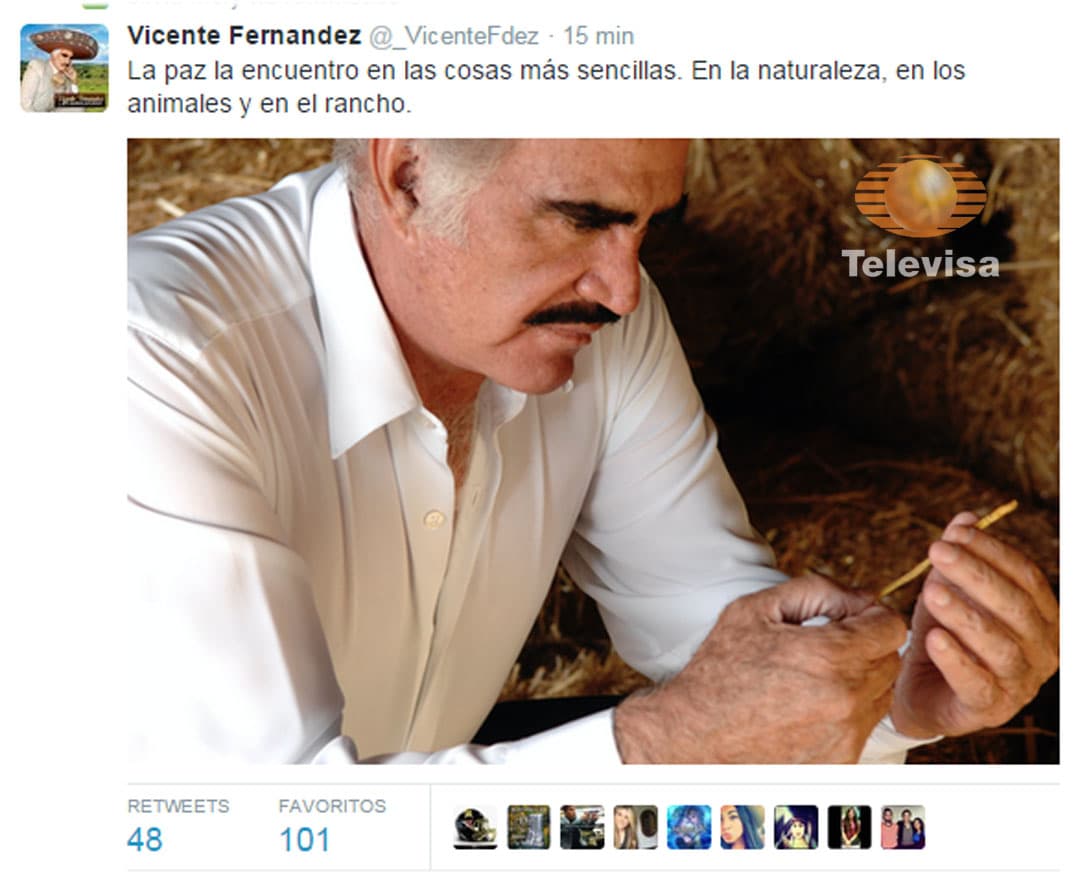The height and width of the screenshot is (877, 1080).
Task: Open the avatar showing three people
Action: 902,827
